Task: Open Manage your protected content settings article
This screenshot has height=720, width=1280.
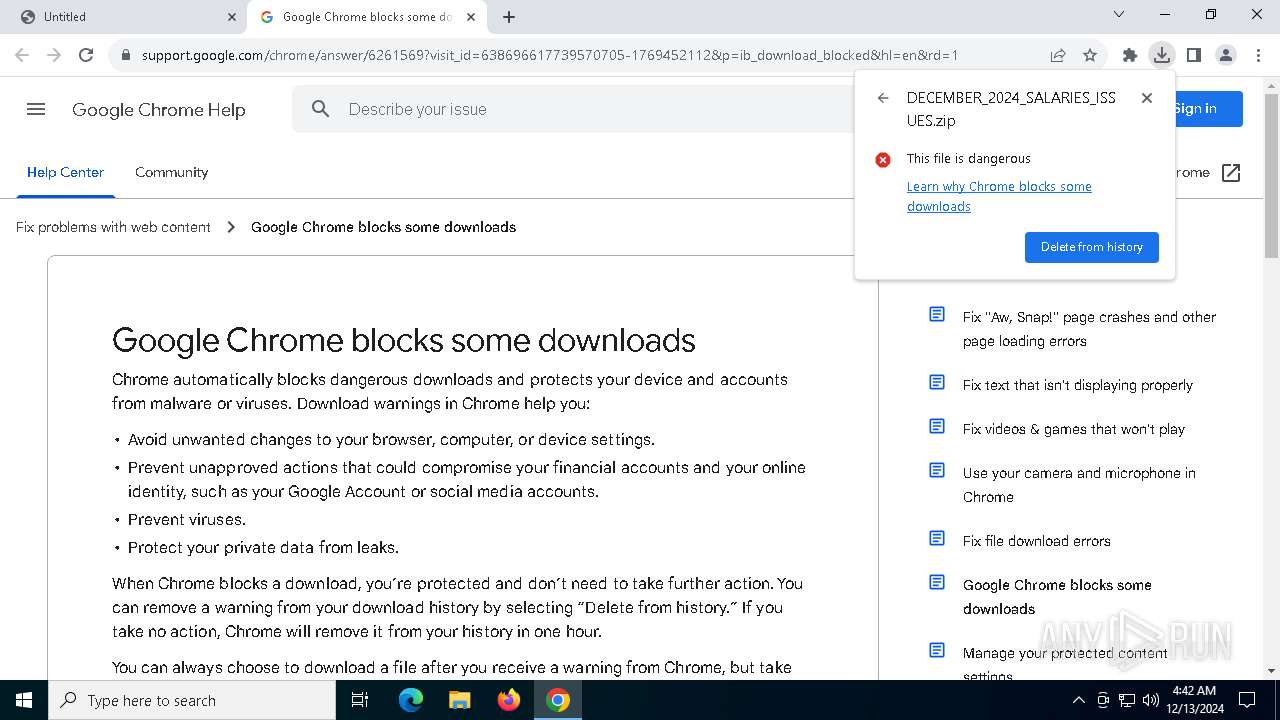Action: click(1065, 663)
